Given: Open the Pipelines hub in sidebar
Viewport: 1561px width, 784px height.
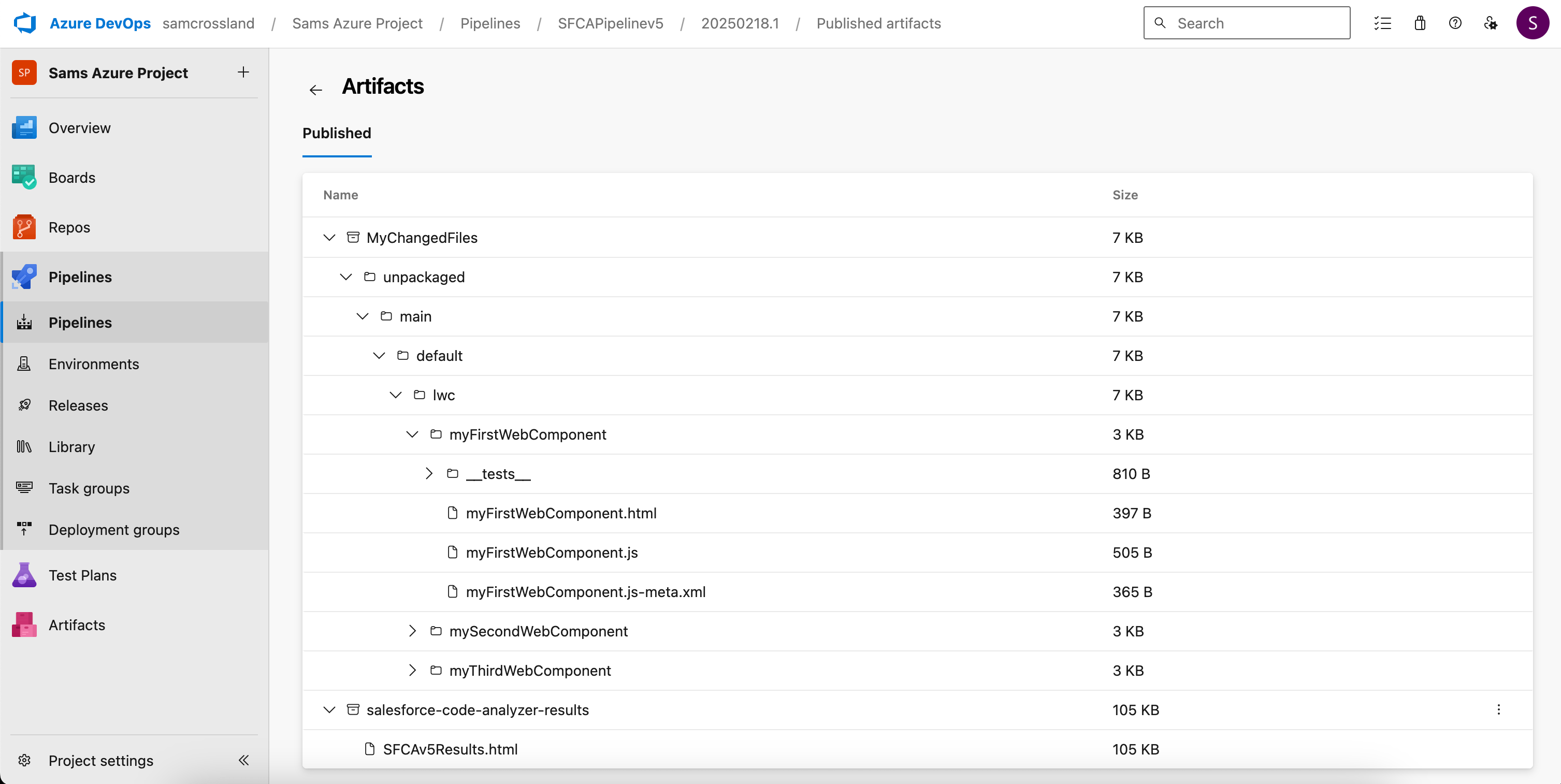Looking at the screenshot, I should [x=135, y=277].
